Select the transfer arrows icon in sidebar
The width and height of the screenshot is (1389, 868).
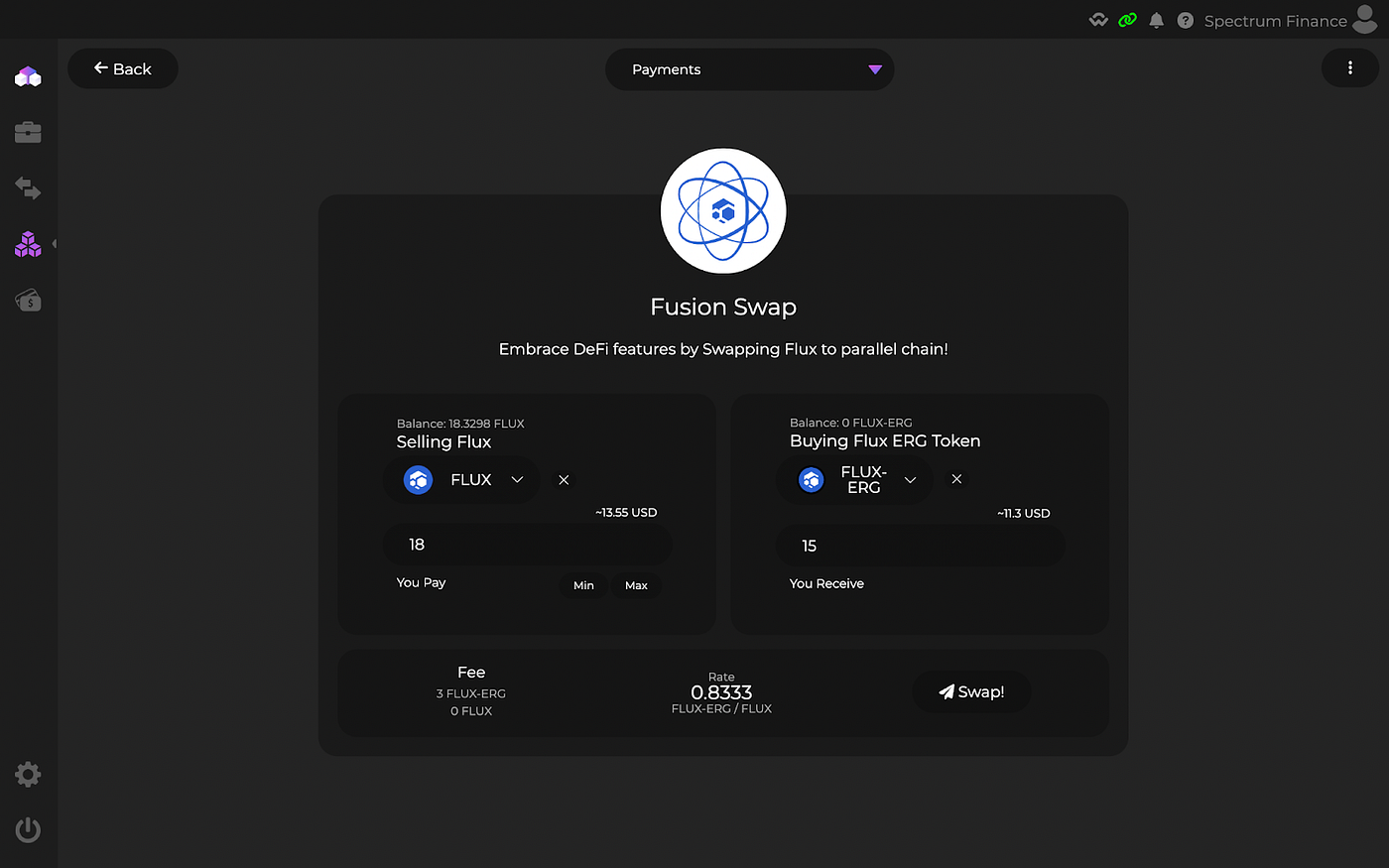pos(28,188)
